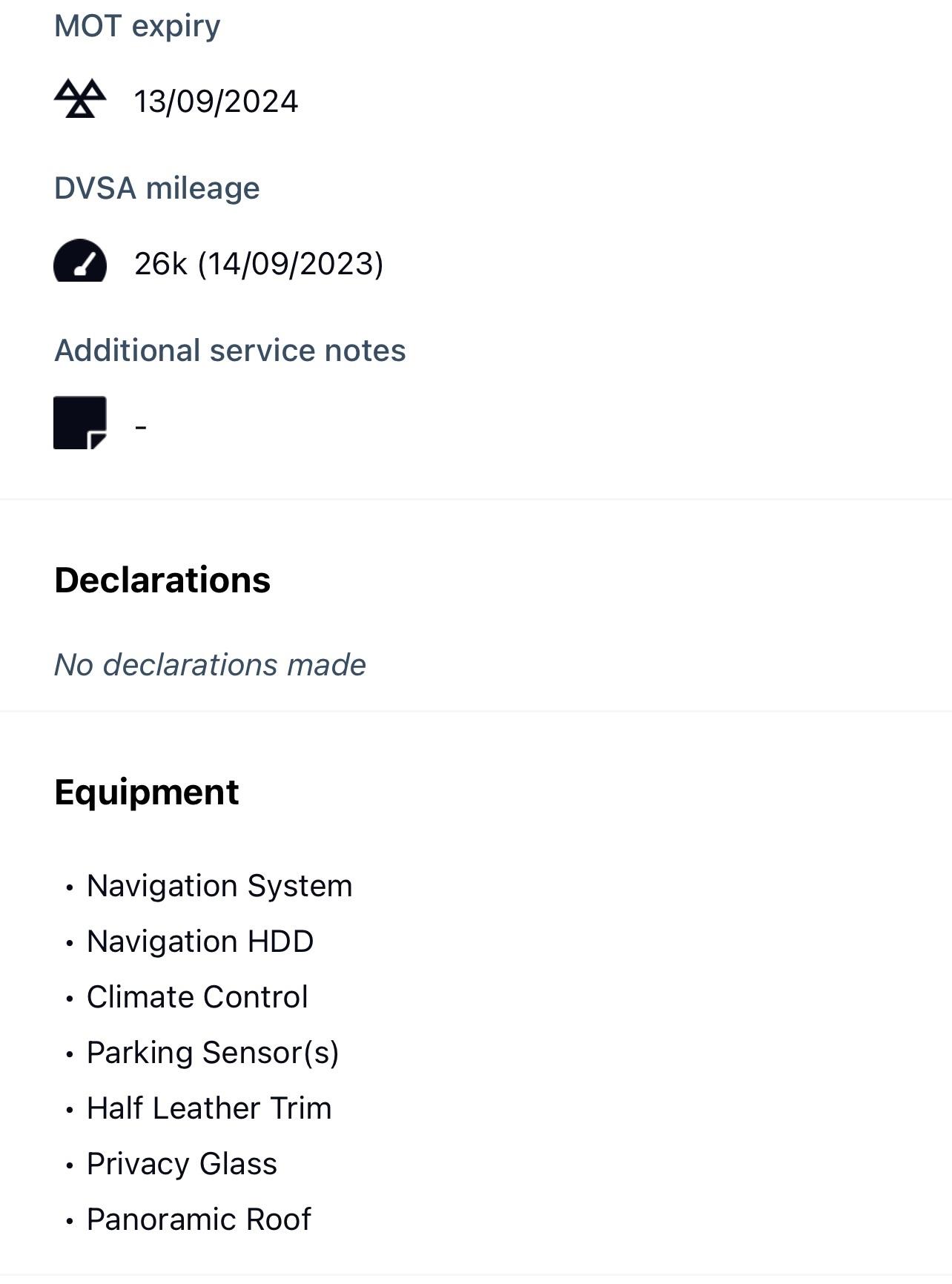Click the Equipment heading
The height and width of the screenshot is (1284, 952).
tap(147, 792)
